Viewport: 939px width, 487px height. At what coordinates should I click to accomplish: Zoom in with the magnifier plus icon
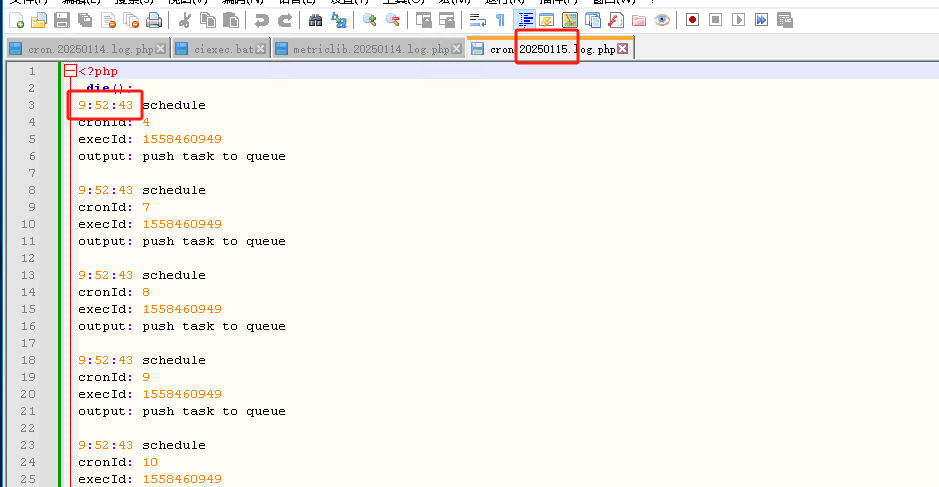point(369,20)
